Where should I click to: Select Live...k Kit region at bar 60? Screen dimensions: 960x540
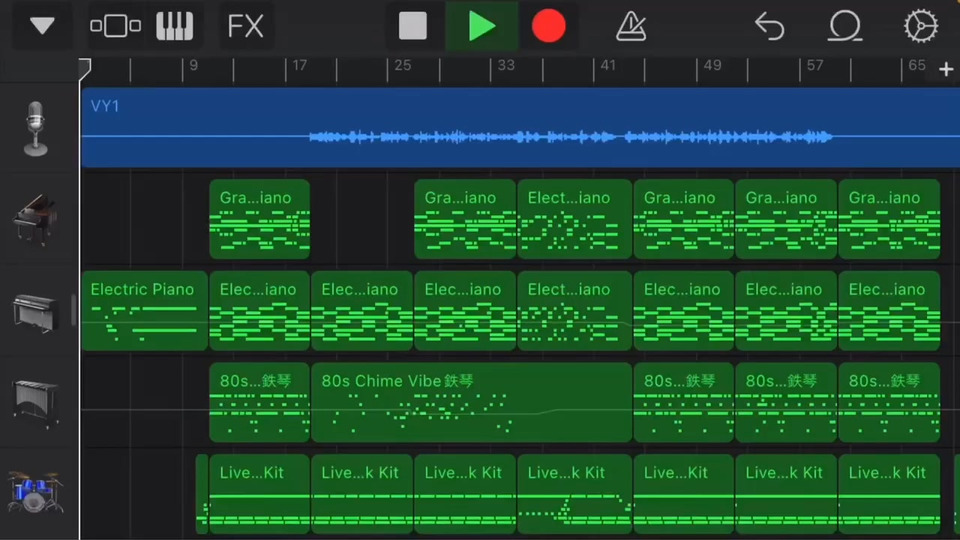point(889,494)
